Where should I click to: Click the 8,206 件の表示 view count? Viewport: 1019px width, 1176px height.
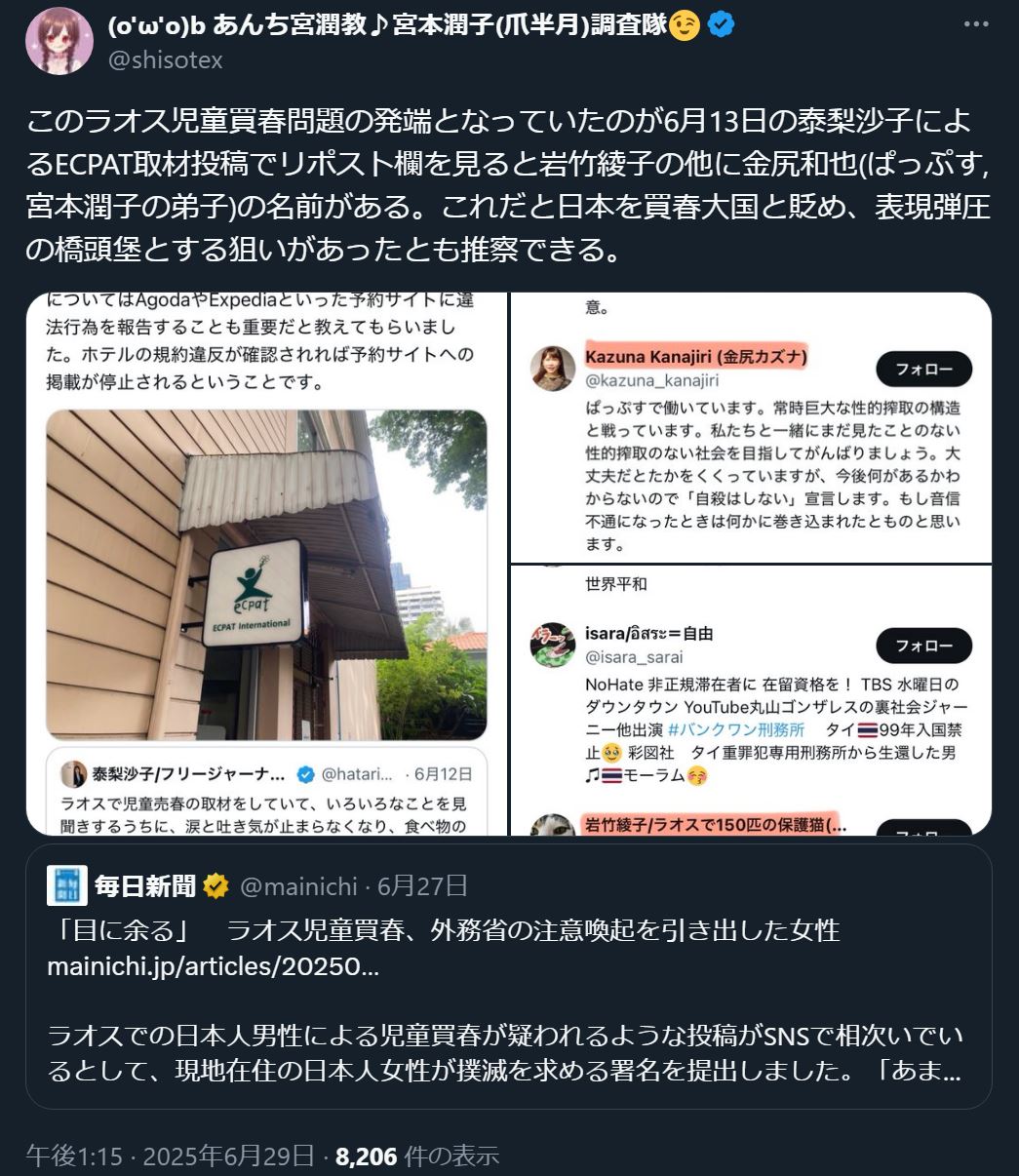tap(417, 1156)
